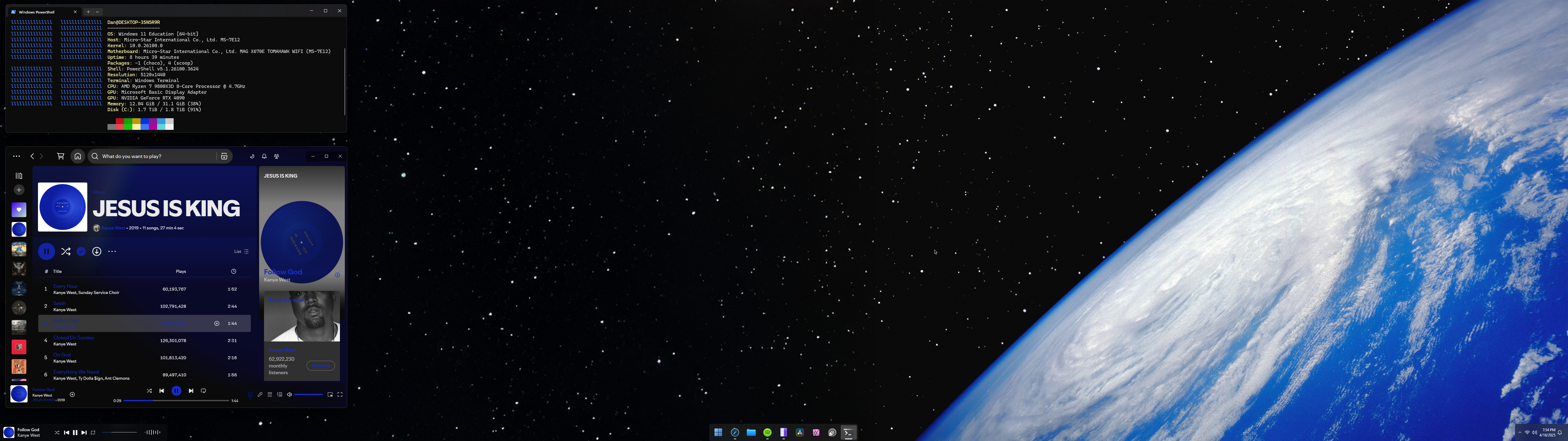The image size is (1568, 441).
Task: Next track in desktop media widget
Action: click(84, 432)
